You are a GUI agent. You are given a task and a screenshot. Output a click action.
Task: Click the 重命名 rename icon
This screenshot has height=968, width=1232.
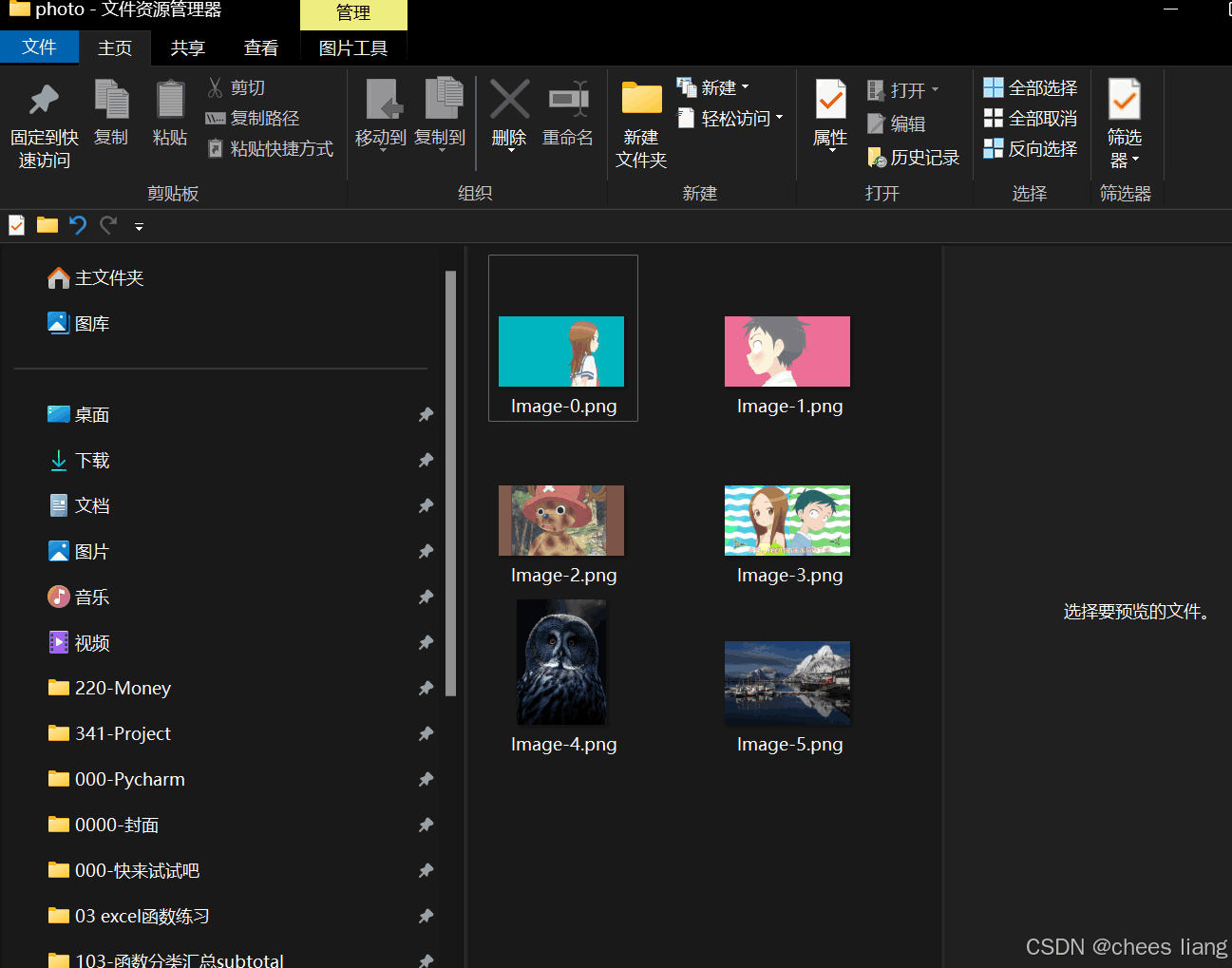click(x=568, y=100)
